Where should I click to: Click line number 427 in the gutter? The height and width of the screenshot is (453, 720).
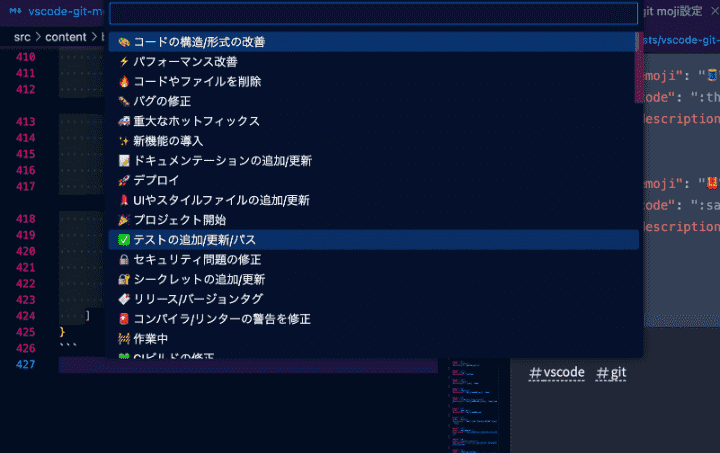tap(26, 365)
